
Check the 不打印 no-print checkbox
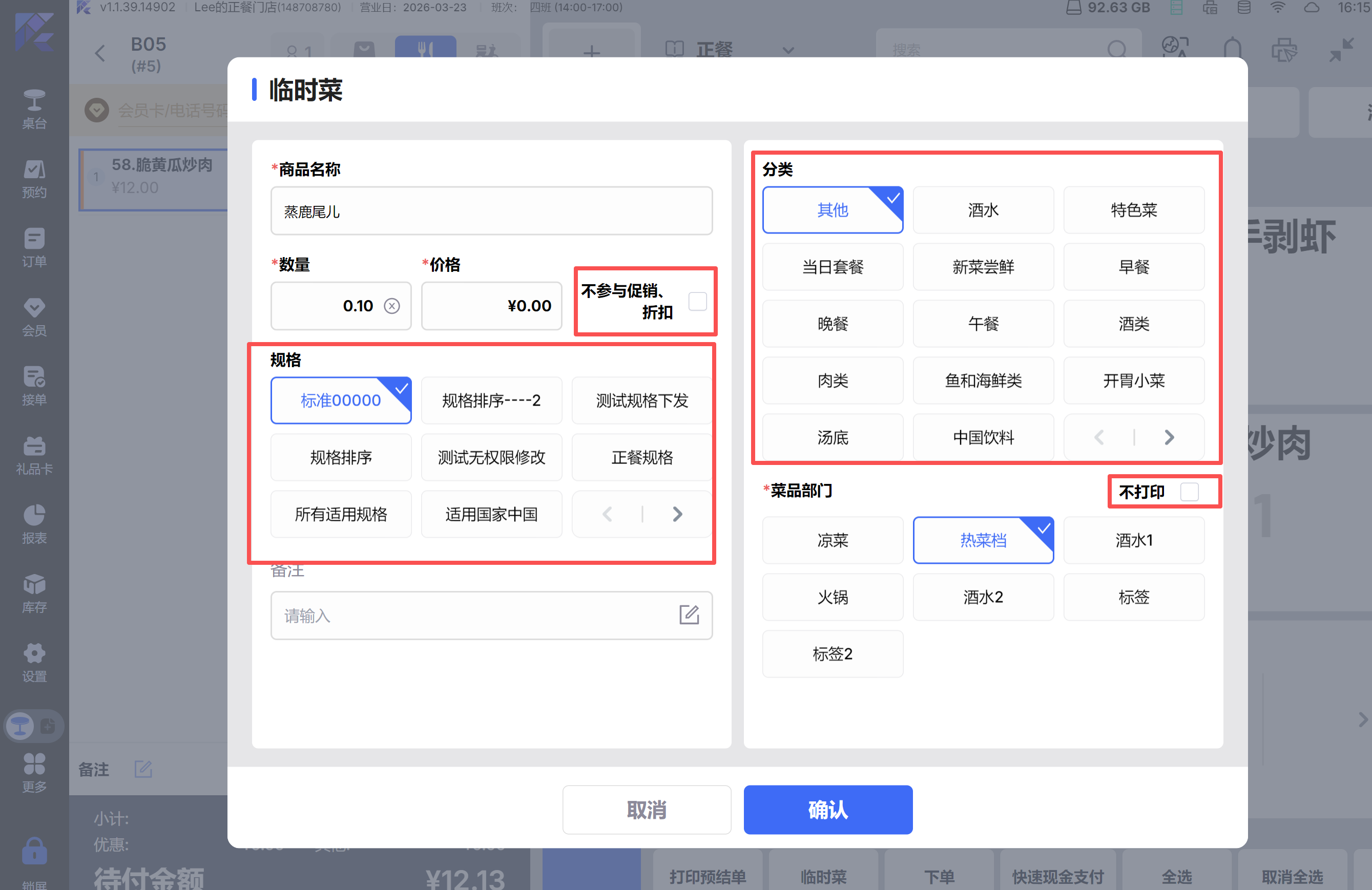(1189, 492)
